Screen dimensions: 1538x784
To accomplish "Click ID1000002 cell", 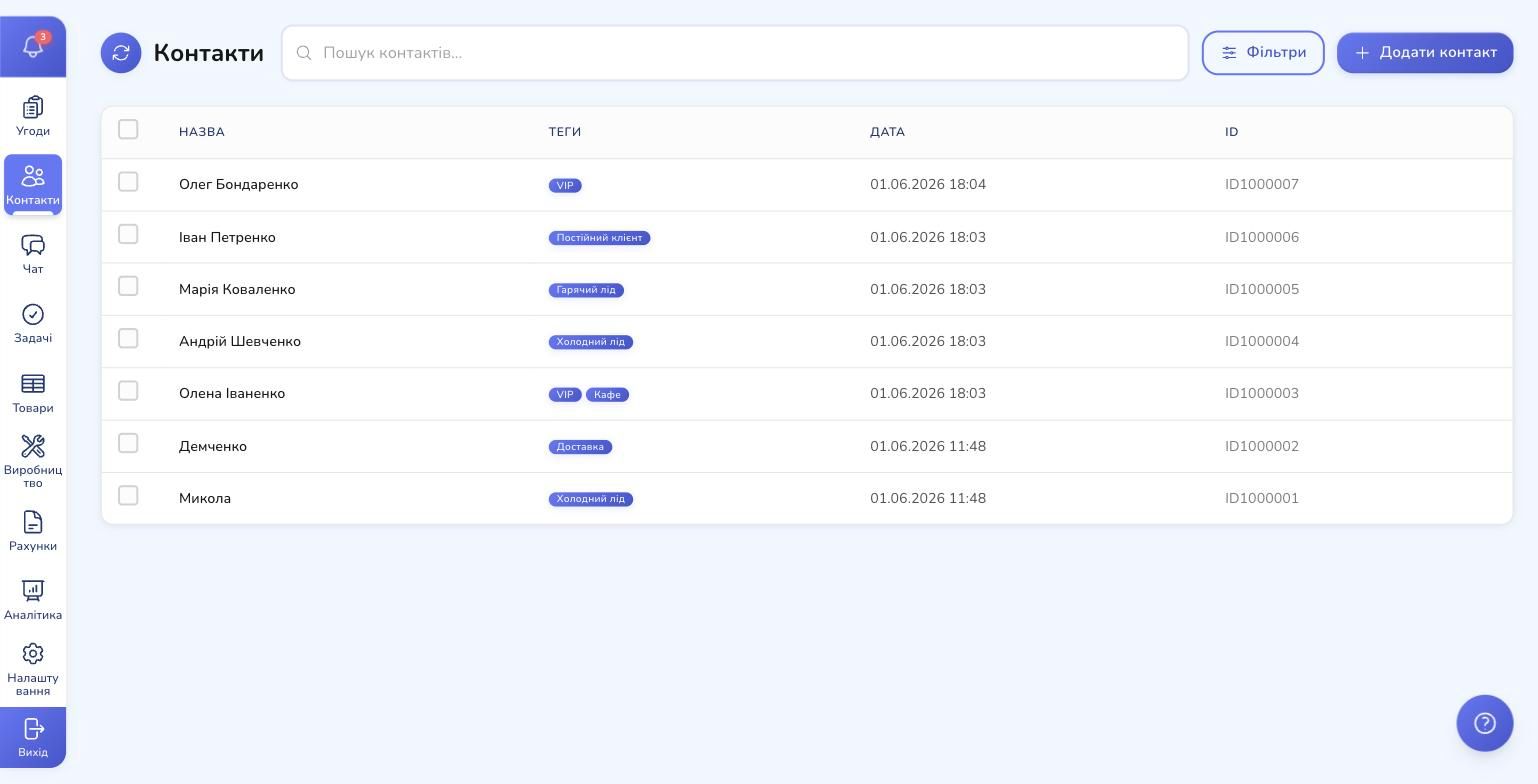I will 1262,447.
